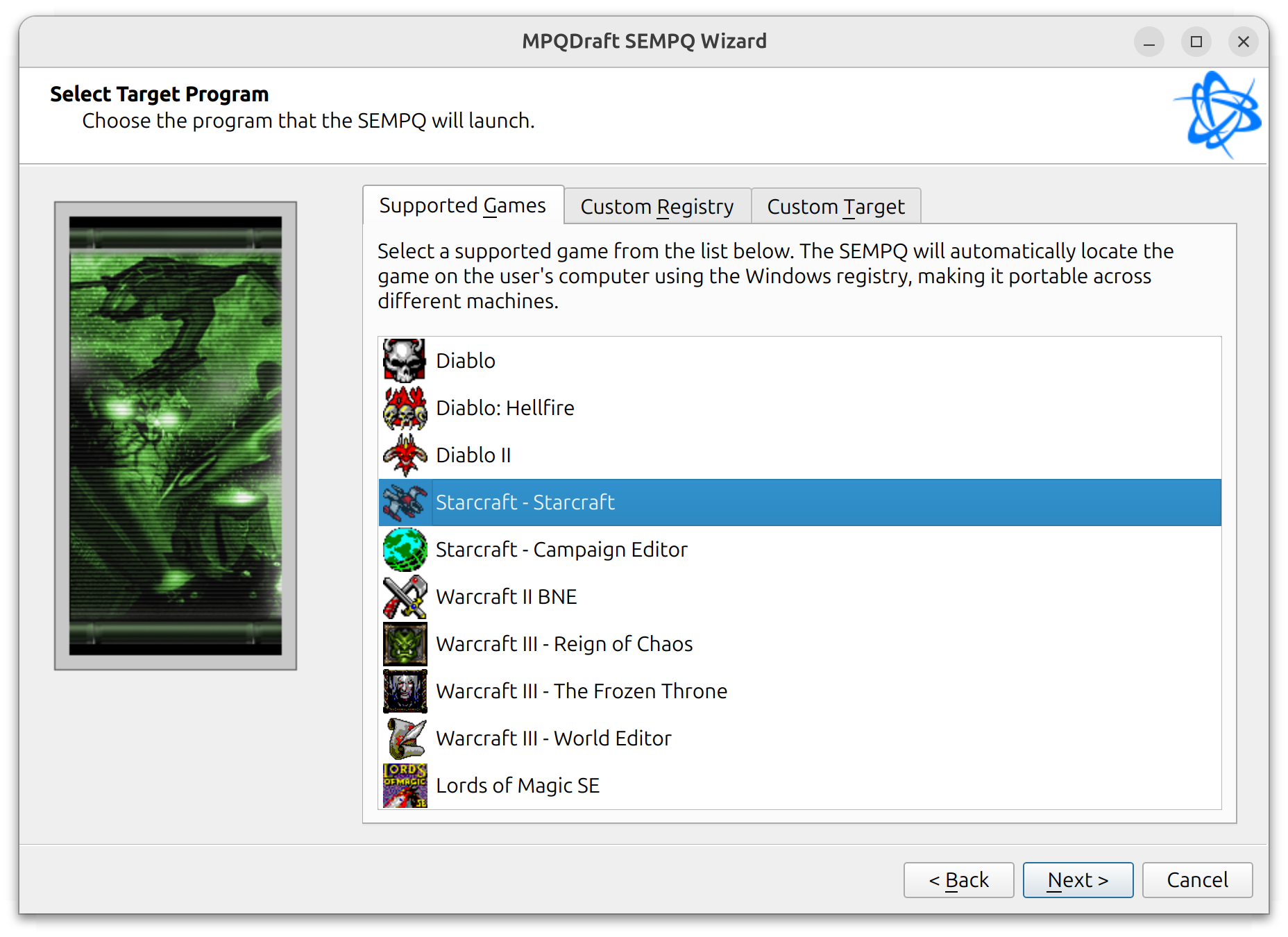Click the Lords of Magic SE cover icon

coord(405,785)
